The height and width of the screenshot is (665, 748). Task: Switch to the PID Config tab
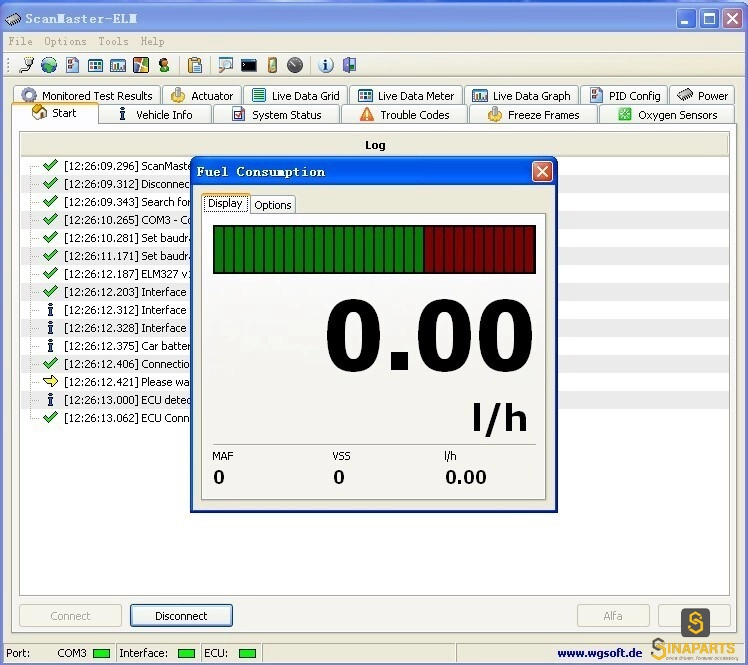625,95
